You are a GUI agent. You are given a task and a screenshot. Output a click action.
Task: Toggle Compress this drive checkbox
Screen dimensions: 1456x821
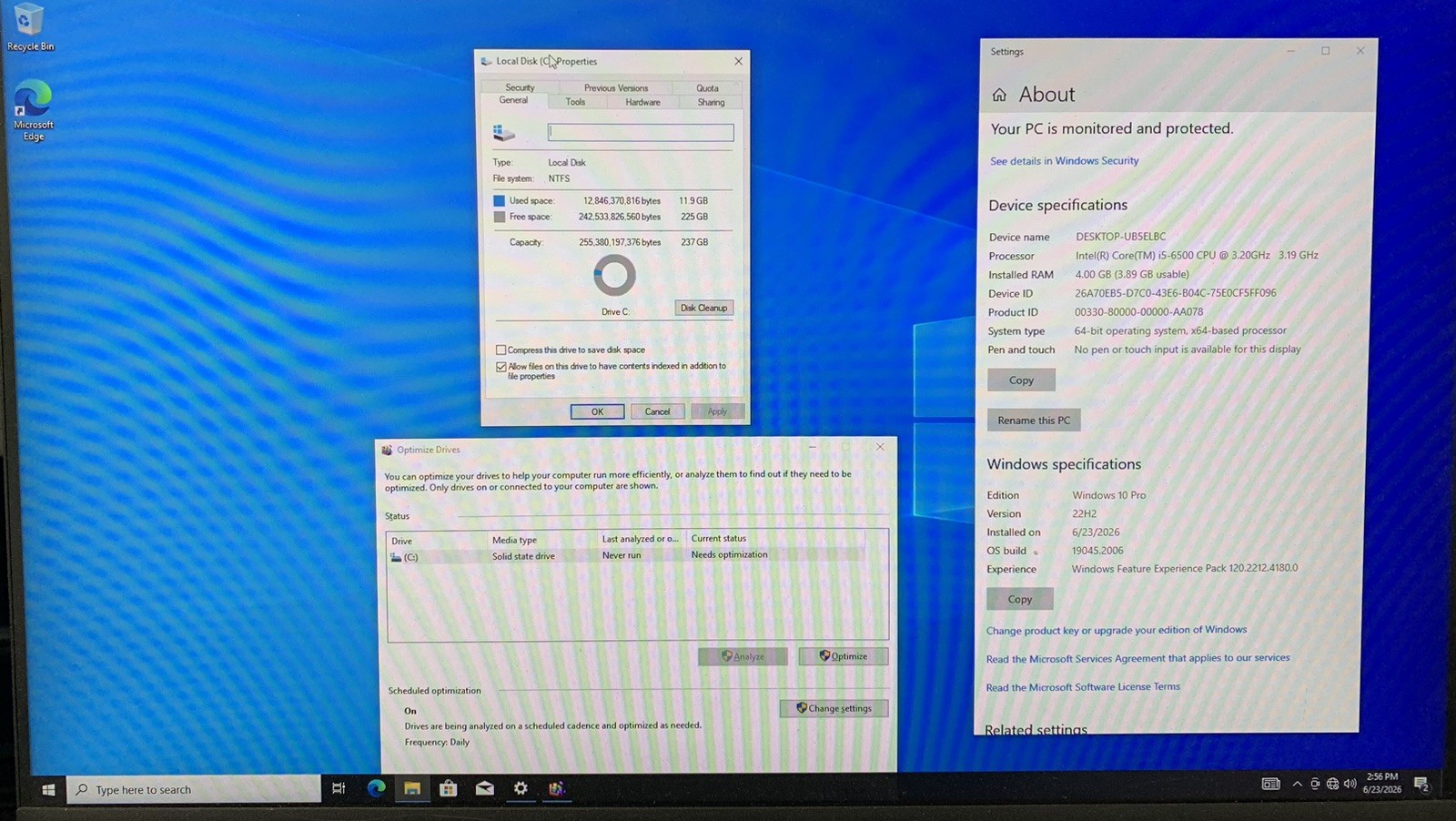[500, 350]
